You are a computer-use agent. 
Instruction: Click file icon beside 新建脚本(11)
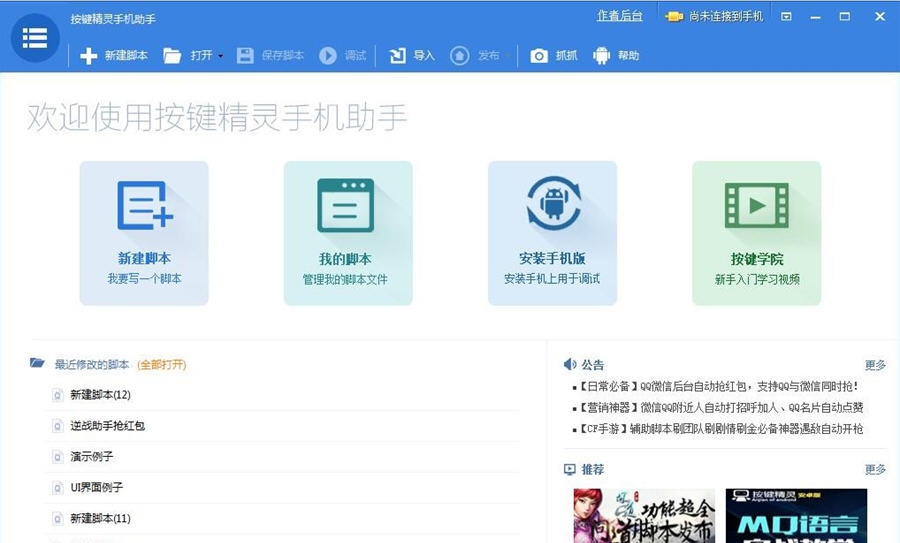click(x=57, y=519)
